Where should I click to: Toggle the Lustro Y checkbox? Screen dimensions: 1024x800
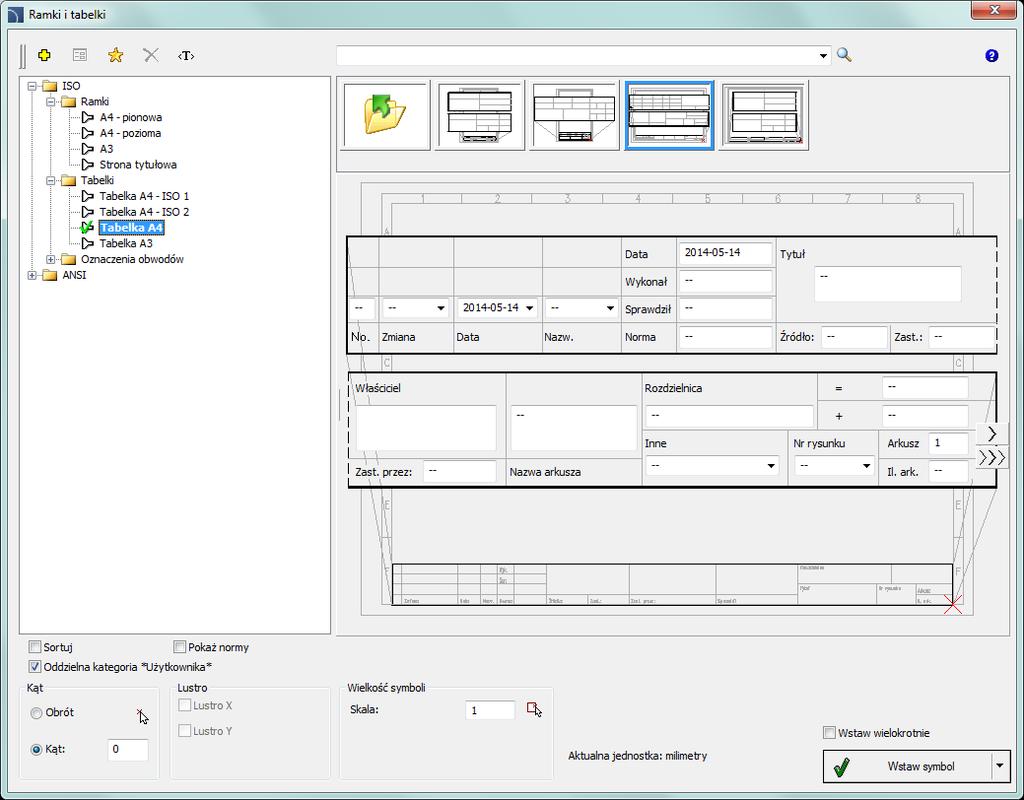click(185, 731)
